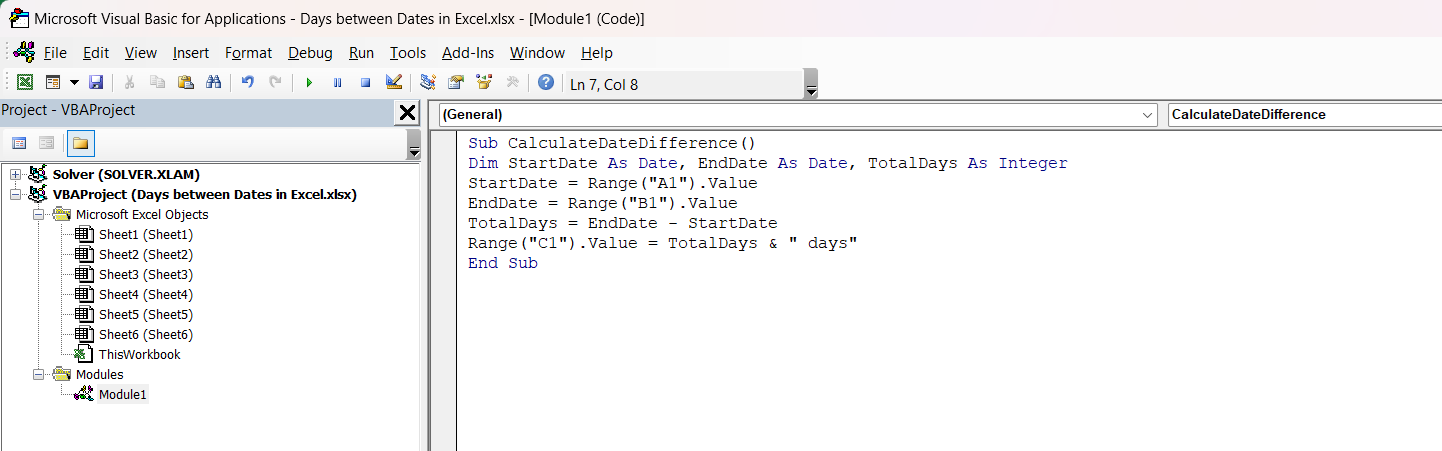Image resolution: width=1442 pixels, height=451 pixels.
Task: Click the Range("C1").Value code line
Action: [662, 243]
